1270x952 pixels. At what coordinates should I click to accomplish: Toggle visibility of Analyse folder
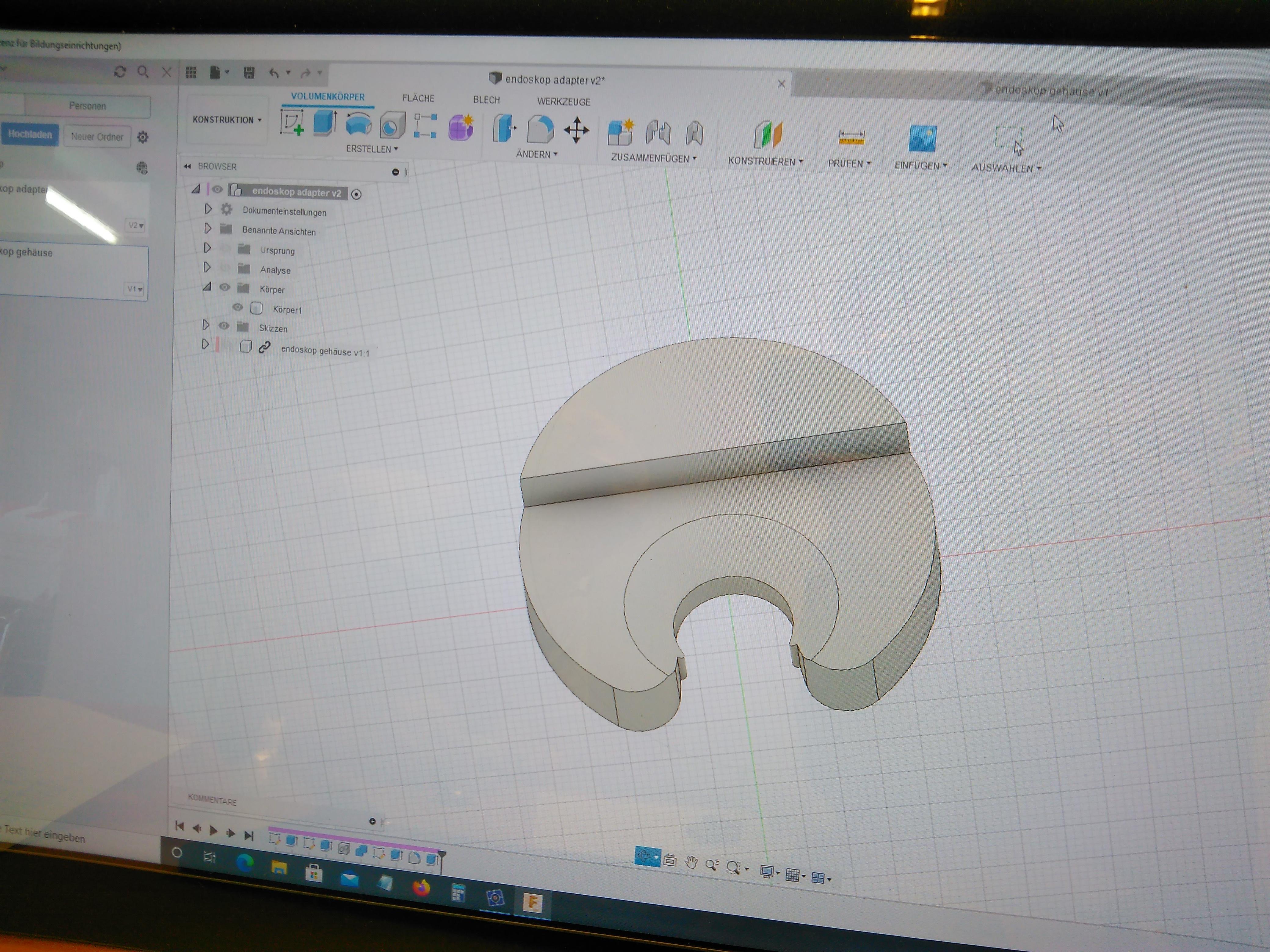pyautogui.click(x=225, y=268)
